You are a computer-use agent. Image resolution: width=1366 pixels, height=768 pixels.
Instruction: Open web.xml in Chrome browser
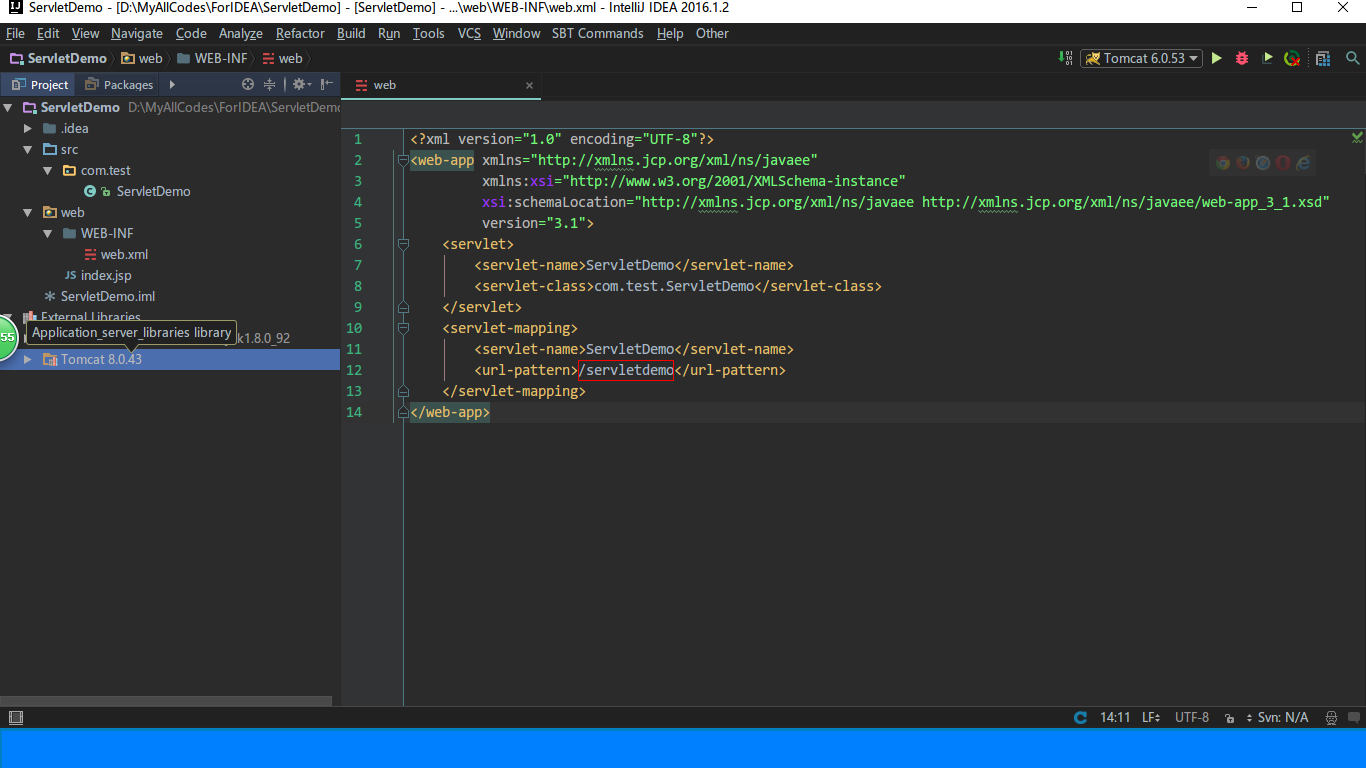point(1222,162)
